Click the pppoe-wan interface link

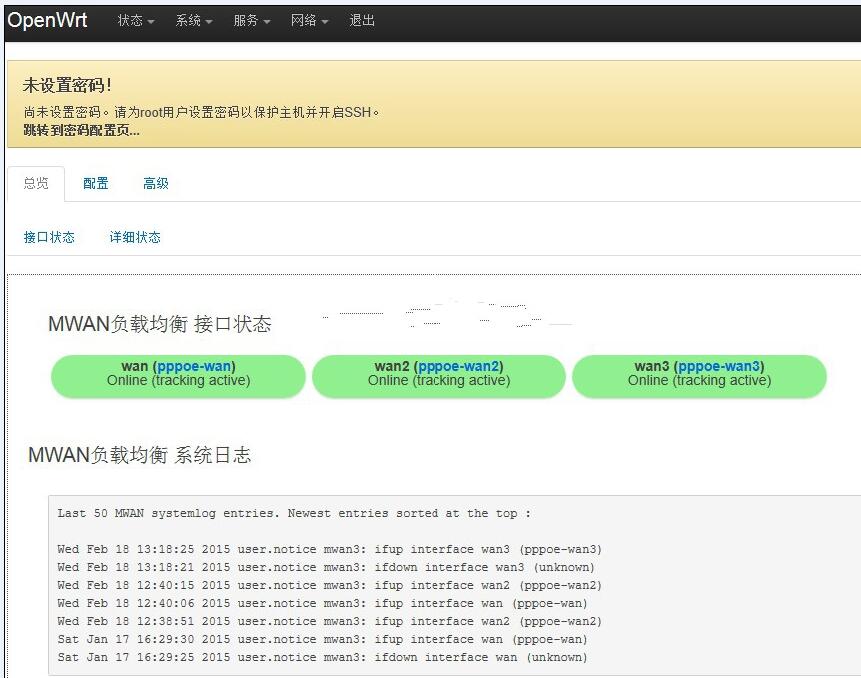[x=194, y=366]
